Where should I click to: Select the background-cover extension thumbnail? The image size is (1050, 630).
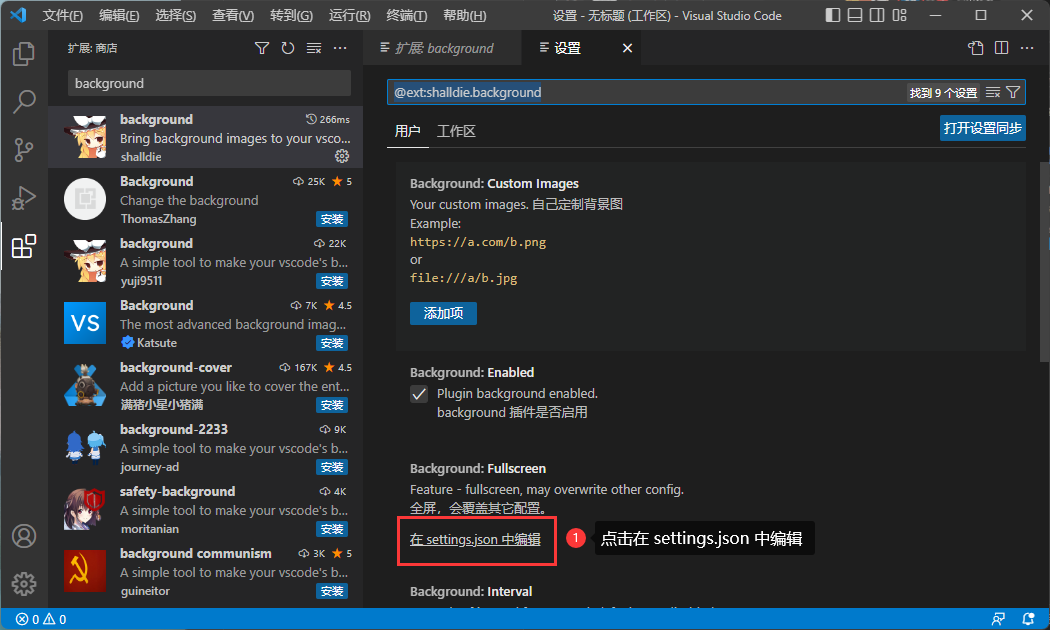click(85, 386)
